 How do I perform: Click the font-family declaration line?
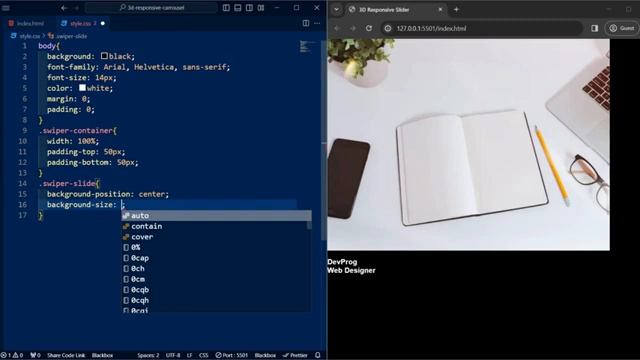click(138, 67)
